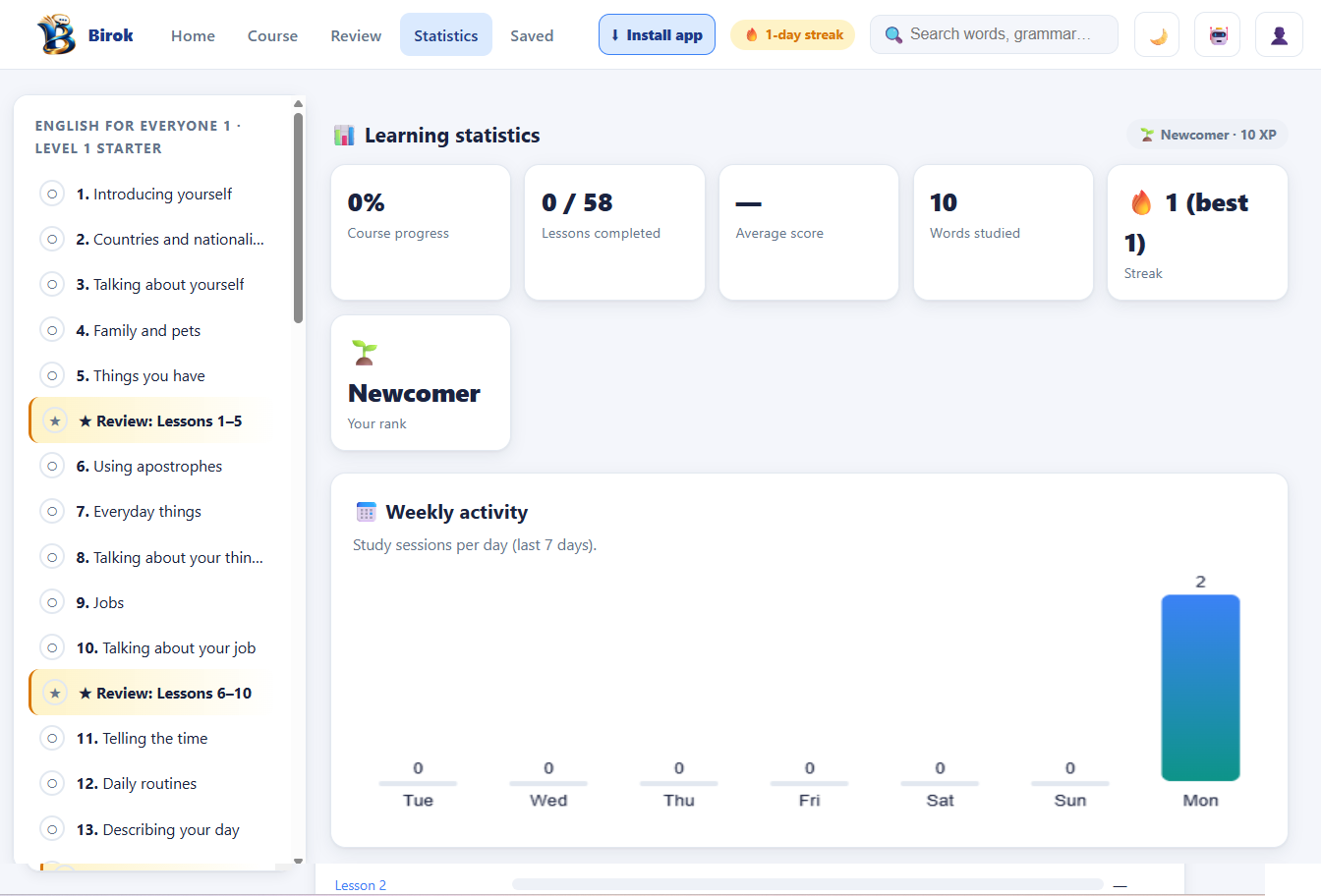1321x896 pixels.
Task: Click the sprout icon in rank card
Action: point(365,353)
